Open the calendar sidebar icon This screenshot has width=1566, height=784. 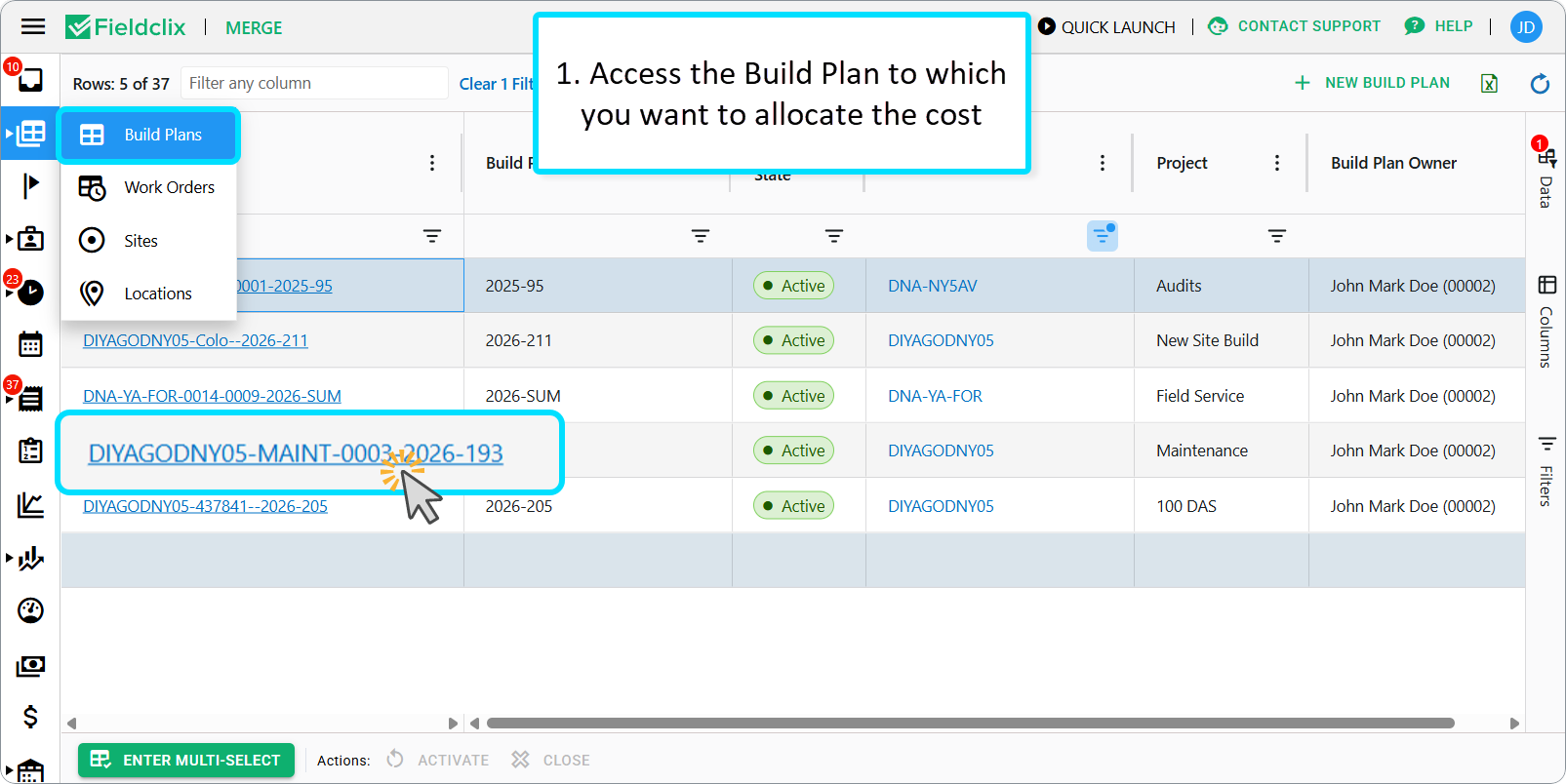pyautogui.click(x=31, y=344)
